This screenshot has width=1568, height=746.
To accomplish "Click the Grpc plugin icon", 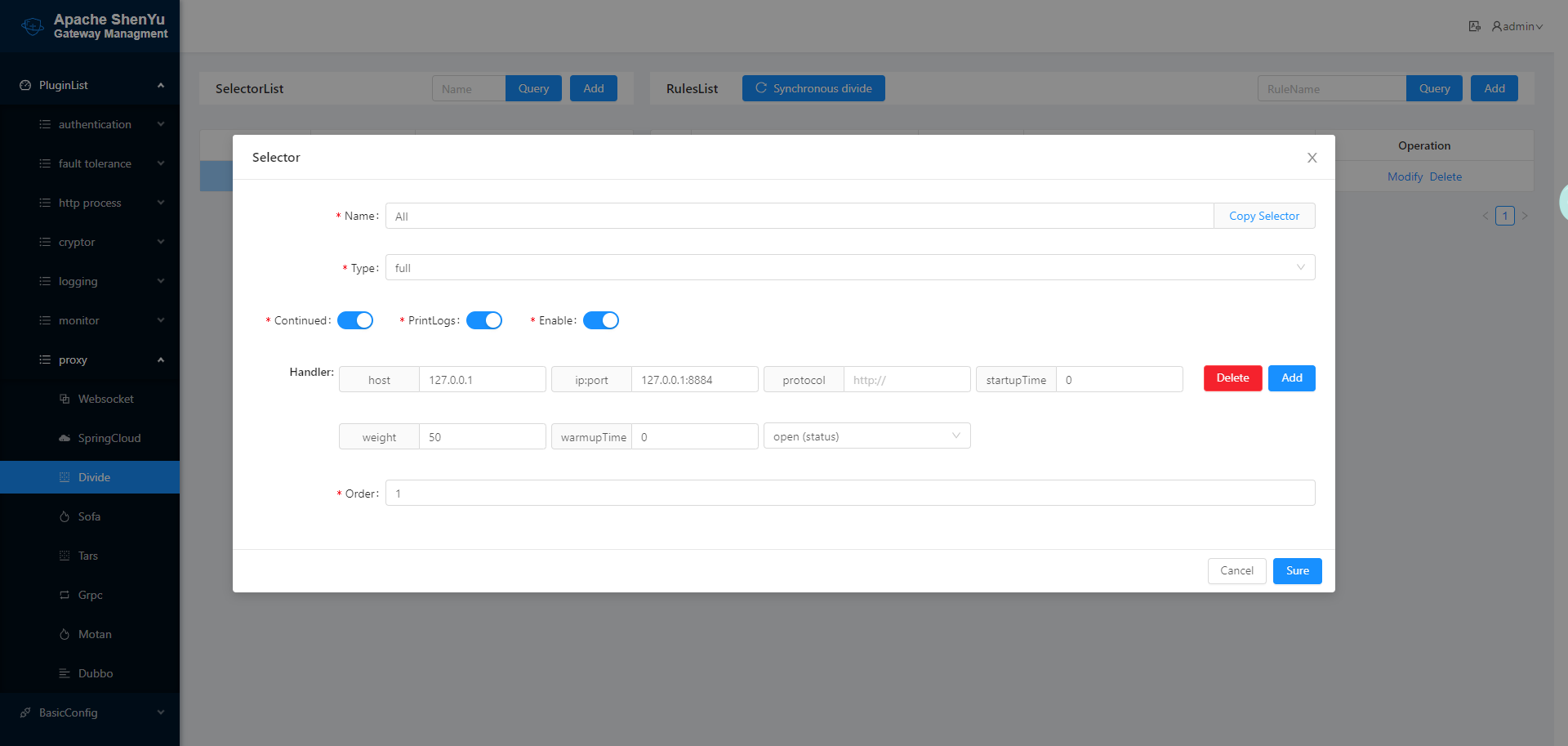I will (65, 595).
